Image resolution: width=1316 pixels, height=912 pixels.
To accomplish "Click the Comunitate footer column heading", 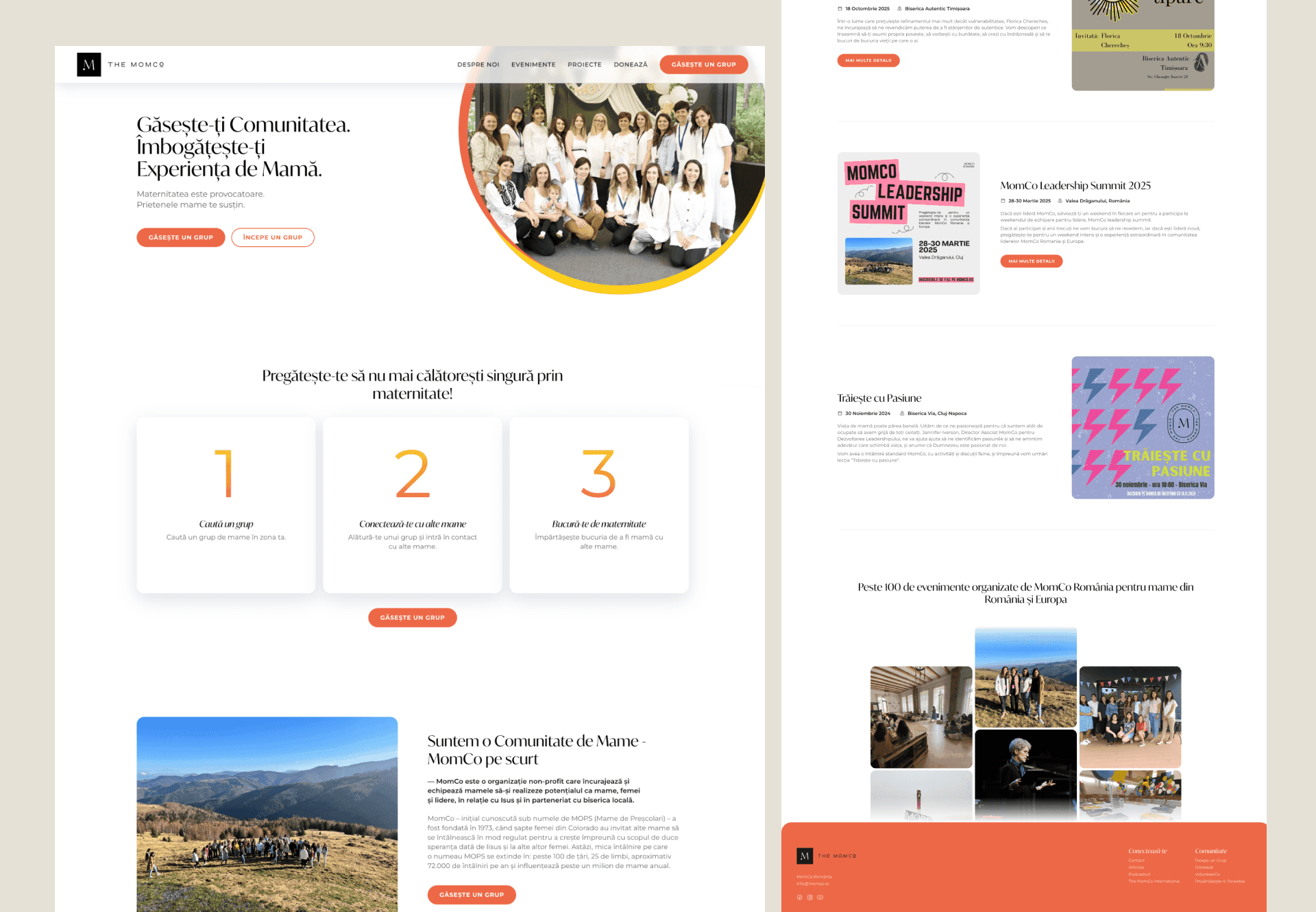I will point(1211,851).
